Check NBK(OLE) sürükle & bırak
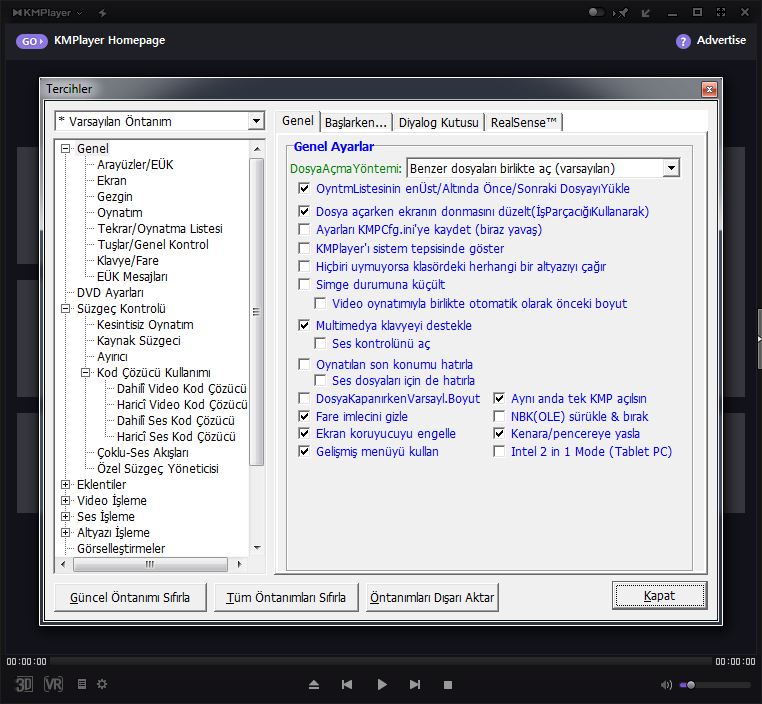 click(499, 416)
